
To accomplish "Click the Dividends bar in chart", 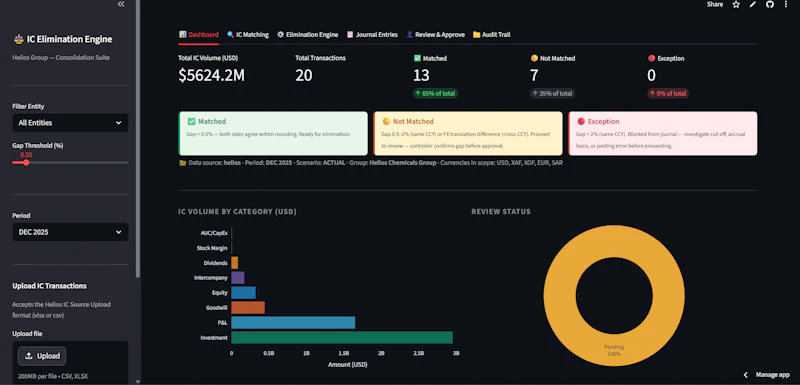I will [x=235, y=263].
